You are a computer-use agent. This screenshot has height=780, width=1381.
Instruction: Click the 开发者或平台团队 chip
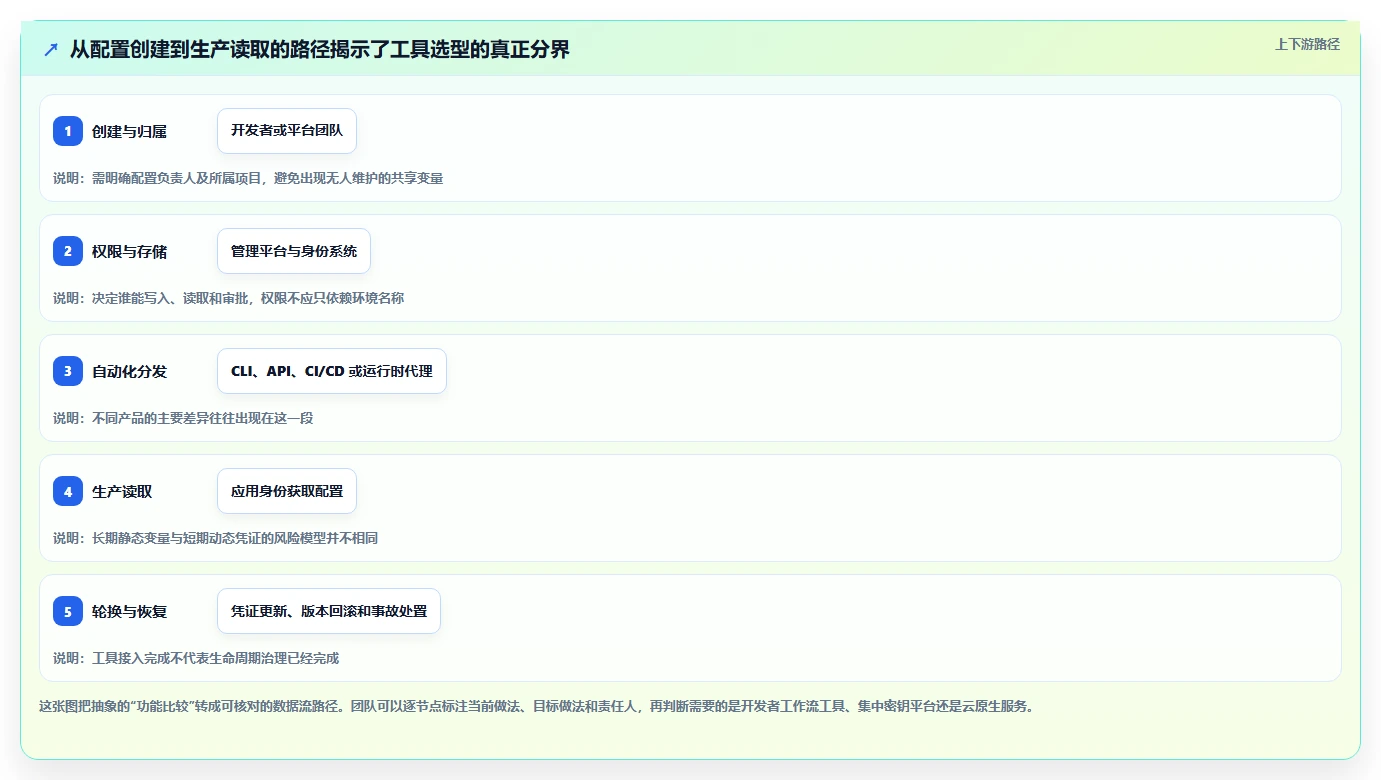click(287, 131)
